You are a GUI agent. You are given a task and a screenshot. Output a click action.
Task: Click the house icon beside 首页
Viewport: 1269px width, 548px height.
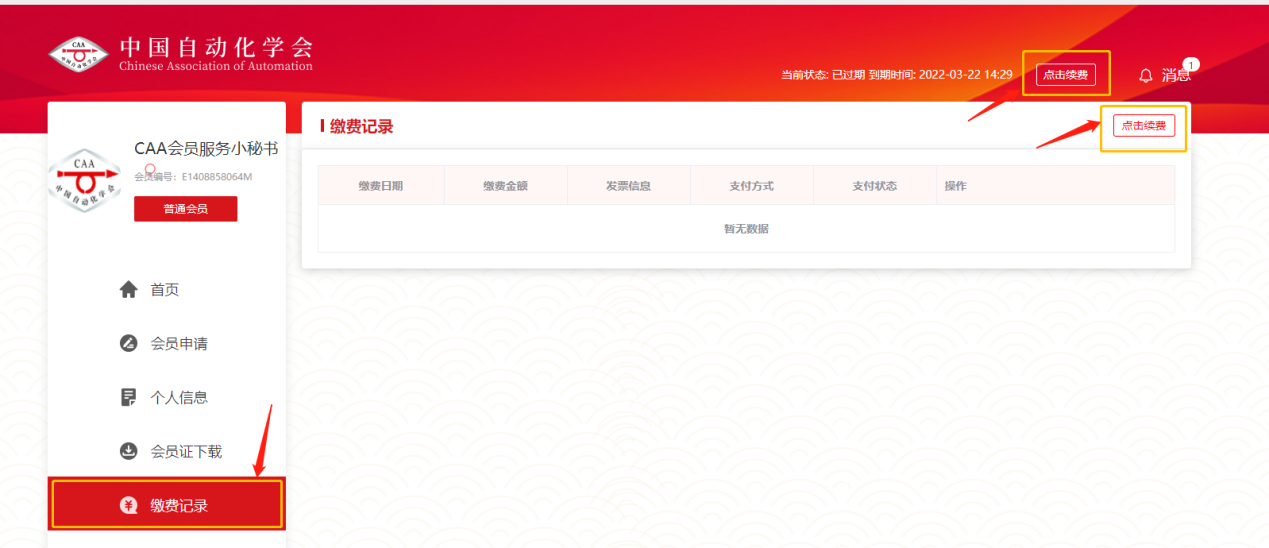tap(128, 290)
